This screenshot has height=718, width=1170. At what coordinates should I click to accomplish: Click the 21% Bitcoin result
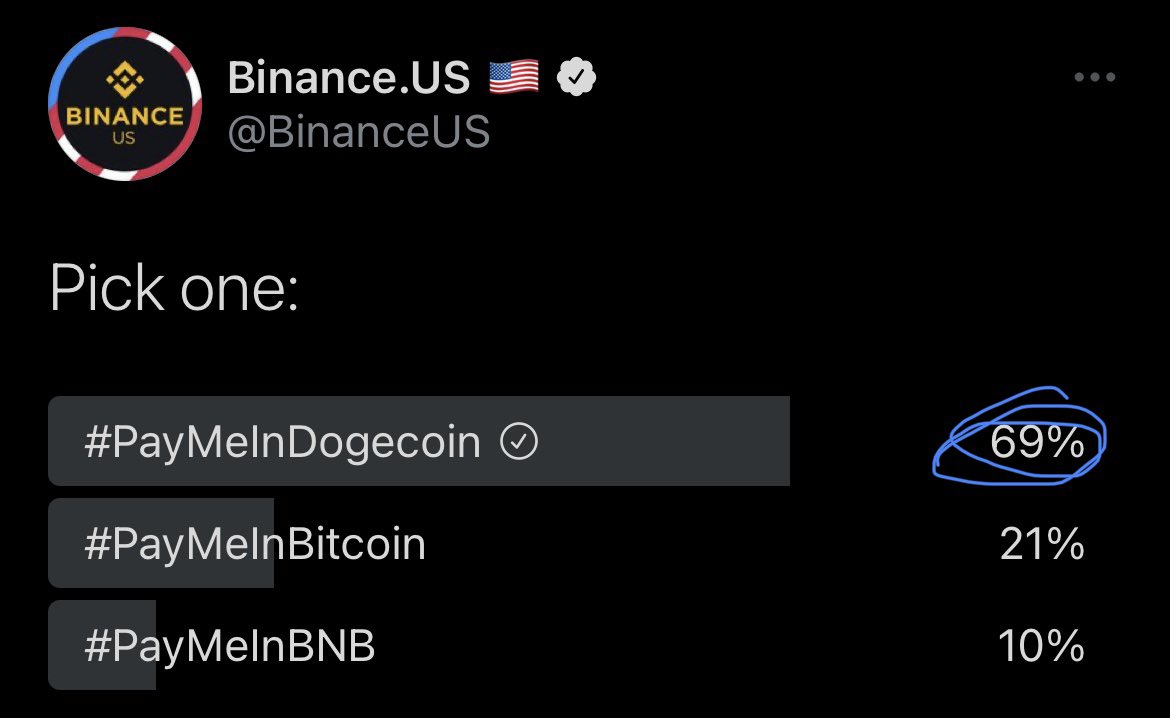click(1042, 543)
